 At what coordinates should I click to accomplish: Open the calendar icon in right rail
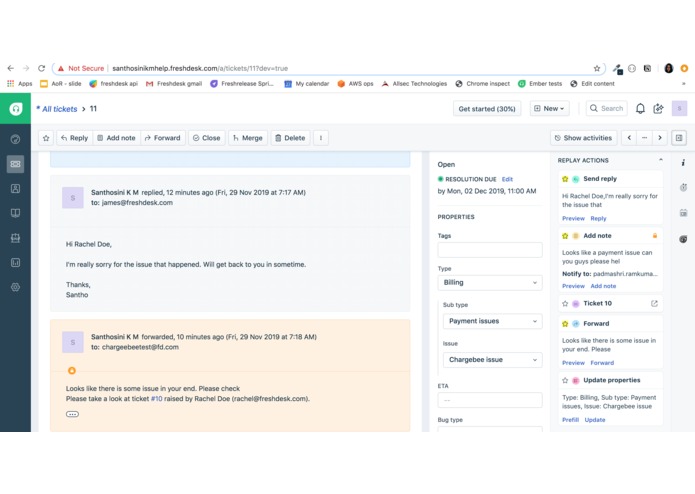[683, 213]
